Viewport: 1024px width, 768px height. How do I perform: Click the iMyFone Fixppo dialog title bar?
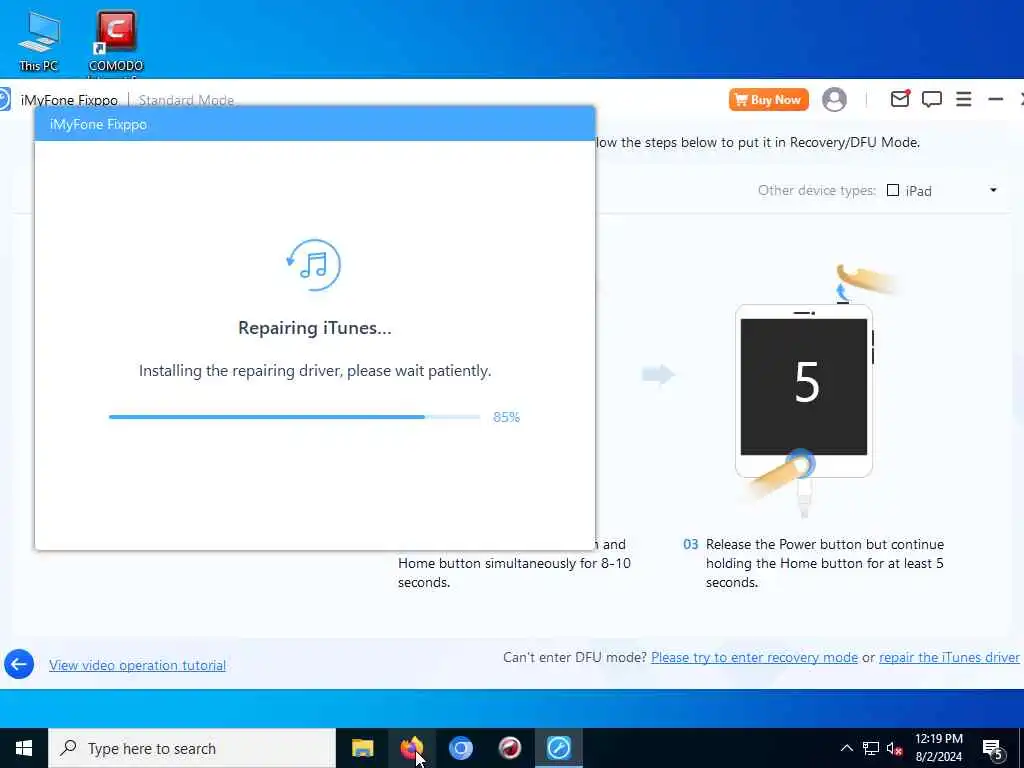point(315,124)
